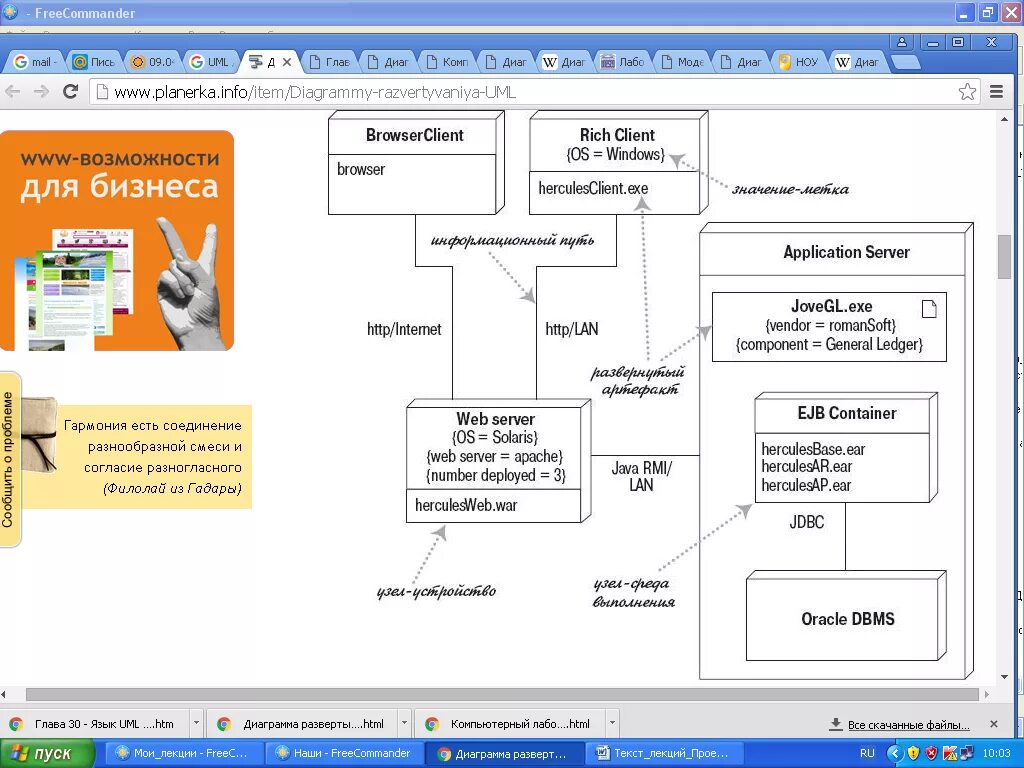Bookmark page with star icon
Image resolution: width=1024 pixels, height=768 pixels.
pyautogui.click(x=967, y=91)
